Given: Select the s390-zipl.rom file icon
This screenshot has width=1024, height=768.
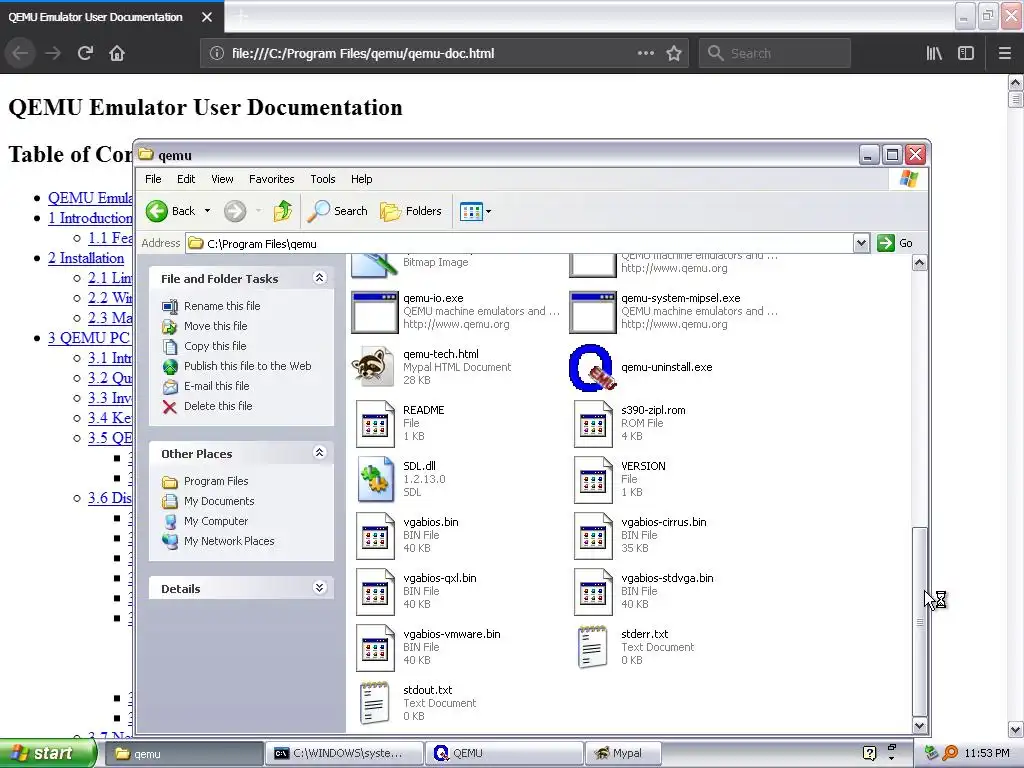Looking at the screenshot, I should (593, 424).
